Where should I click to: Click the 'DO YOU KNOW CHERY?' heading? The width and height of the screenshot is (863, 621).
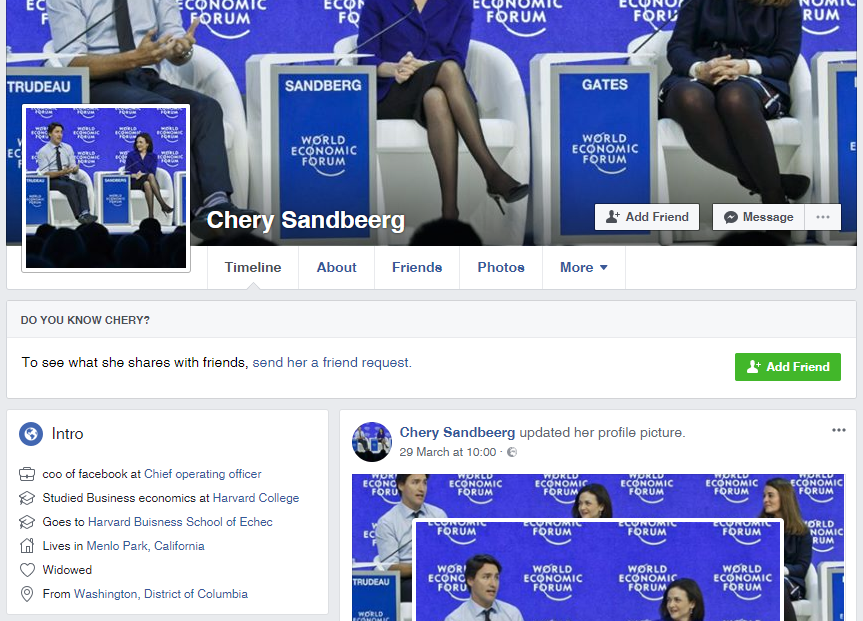85,320
